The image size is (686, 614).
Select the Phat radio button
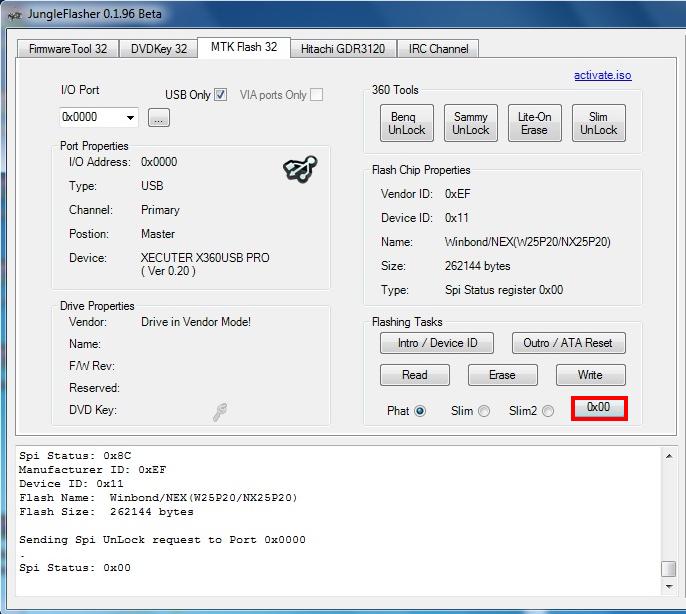(x=420, y=411)
